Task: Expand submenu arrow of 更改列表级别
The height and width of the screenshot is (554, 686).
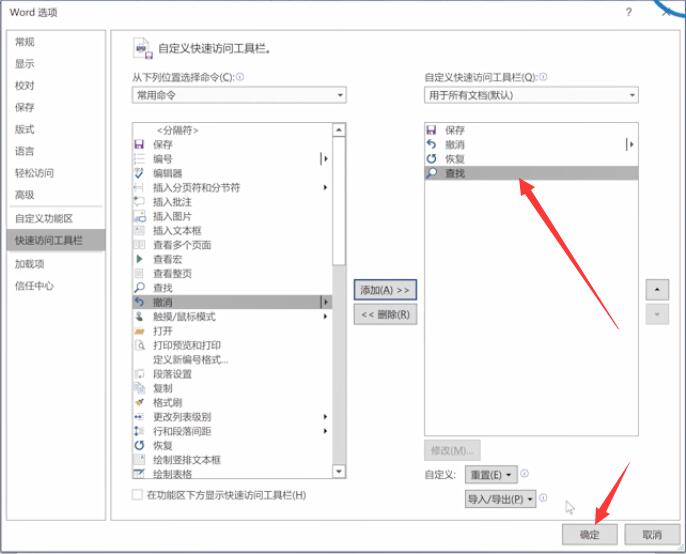Action: click(x=325, y=417)
